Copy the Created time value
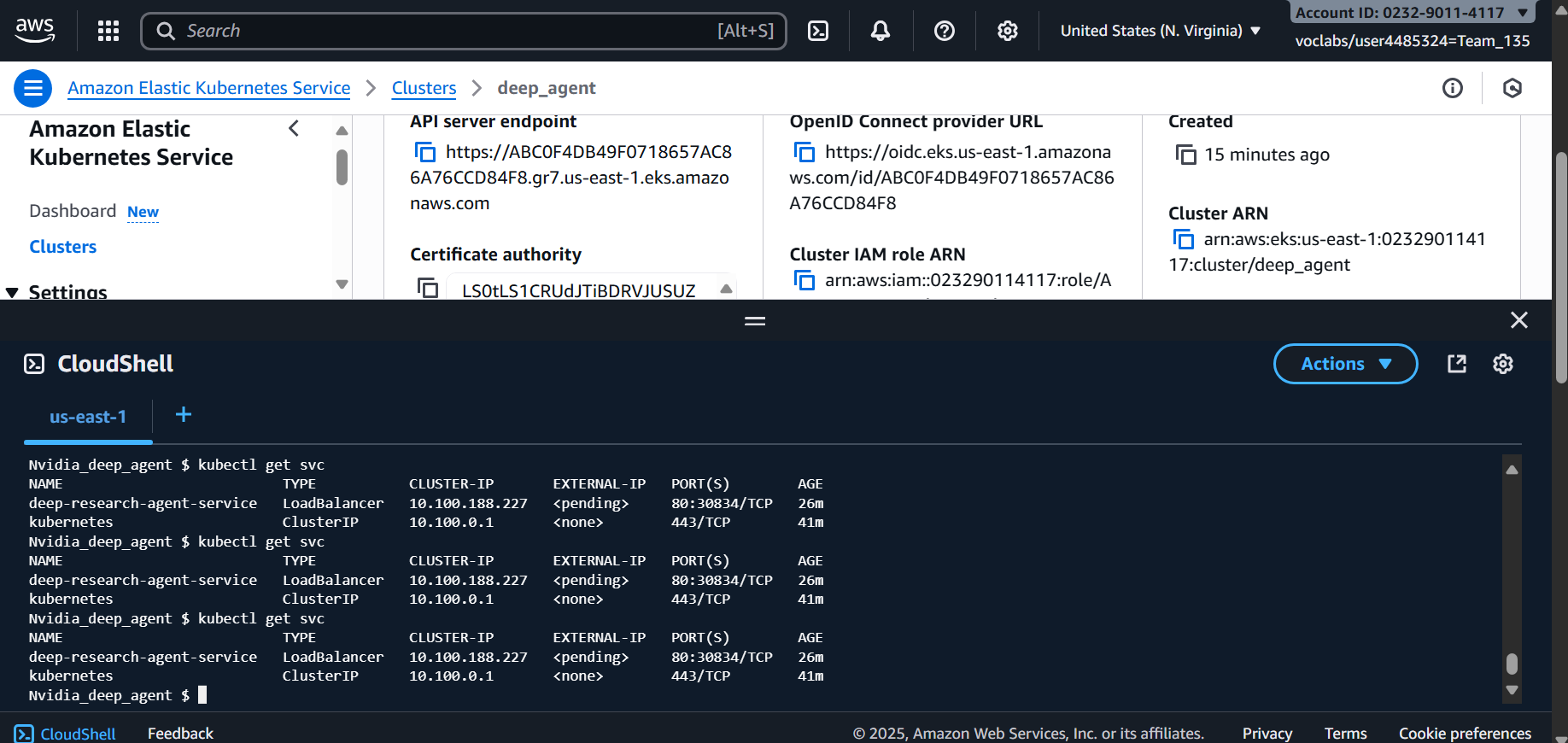Screen dimensions: 1568x743 [x=1186, y=155]
